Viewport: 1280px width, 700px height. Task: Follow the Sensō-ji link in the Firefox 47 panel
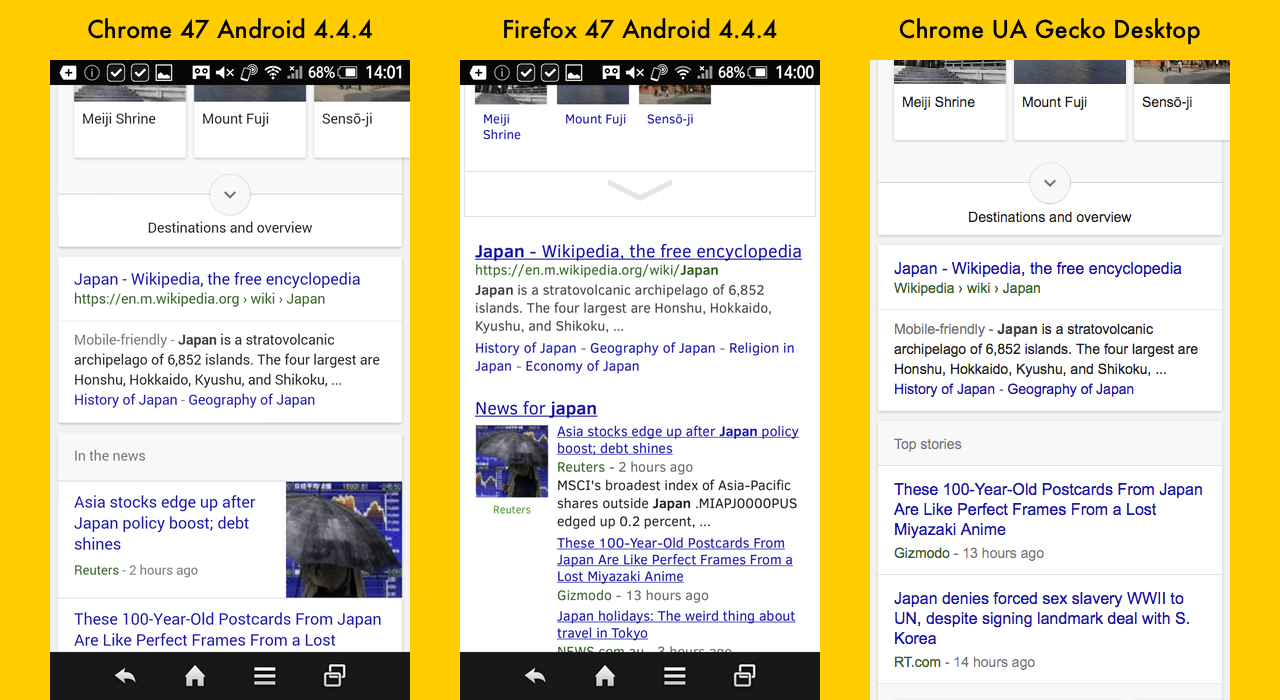coord(670,119)
